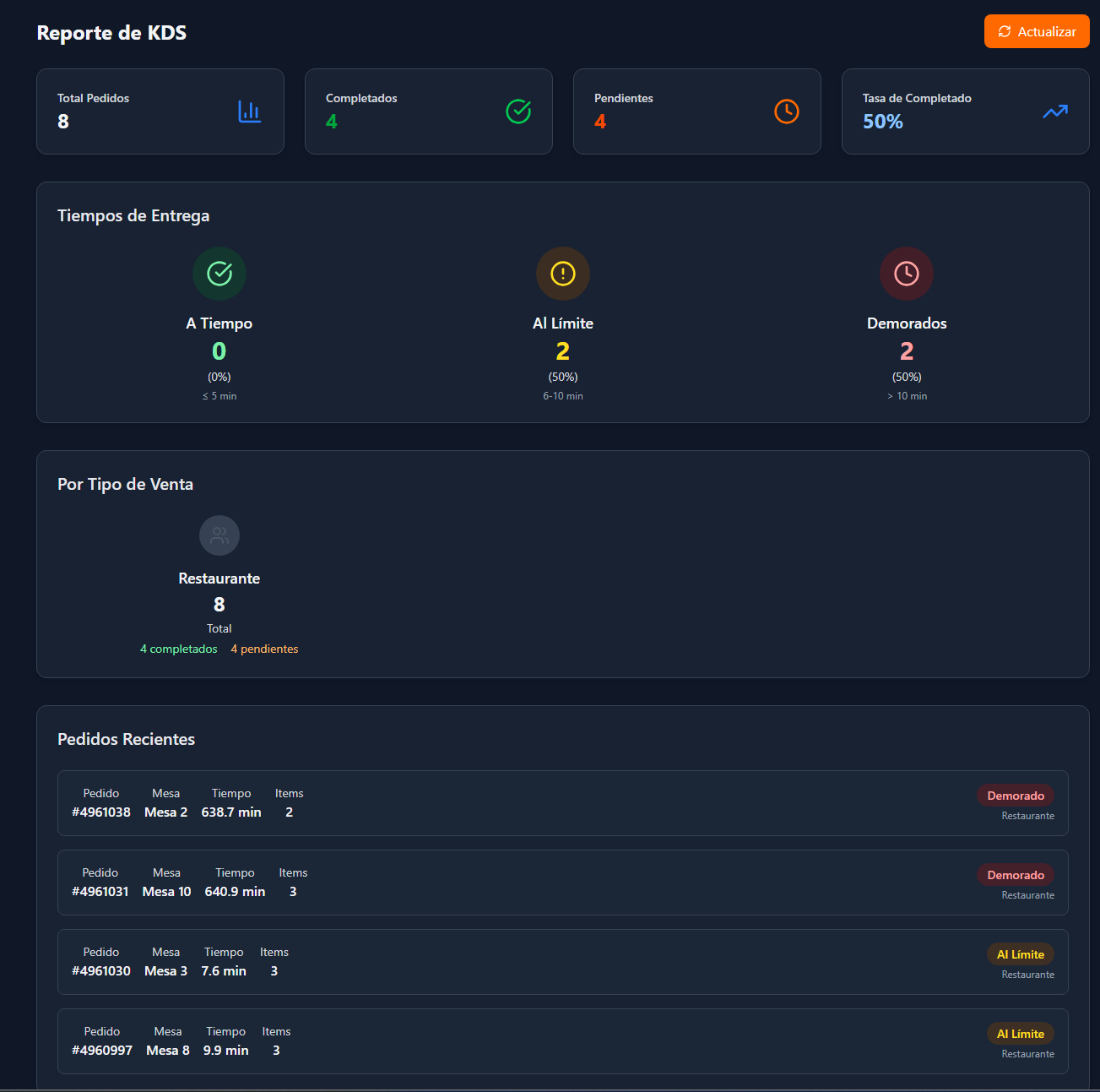Image resolution: width=1100 pixels, height=1092 pixels.
Task: Click the Demorados red clock icon
Action: (906, 274)
